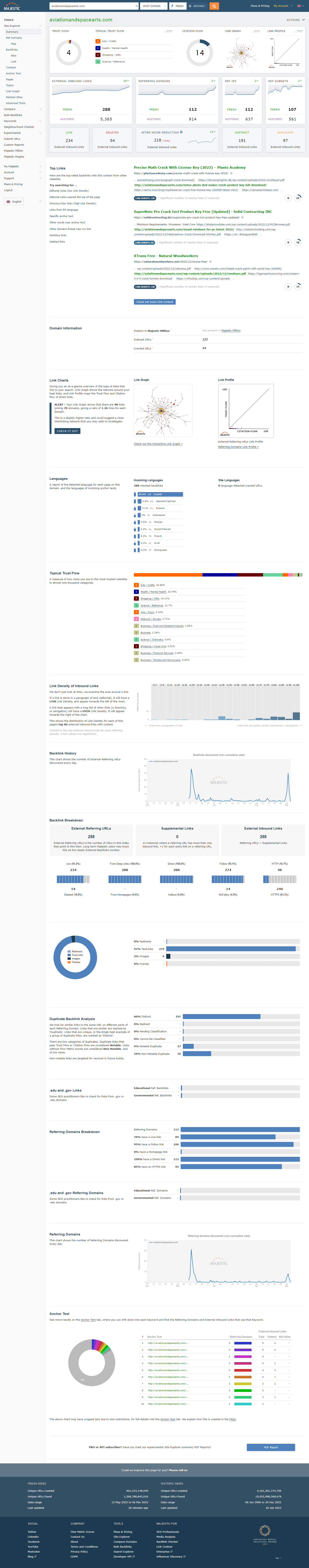Open Anchor Text in the sidebar
The height and width of the screenshot is (1568, 309).
(13, 74)
